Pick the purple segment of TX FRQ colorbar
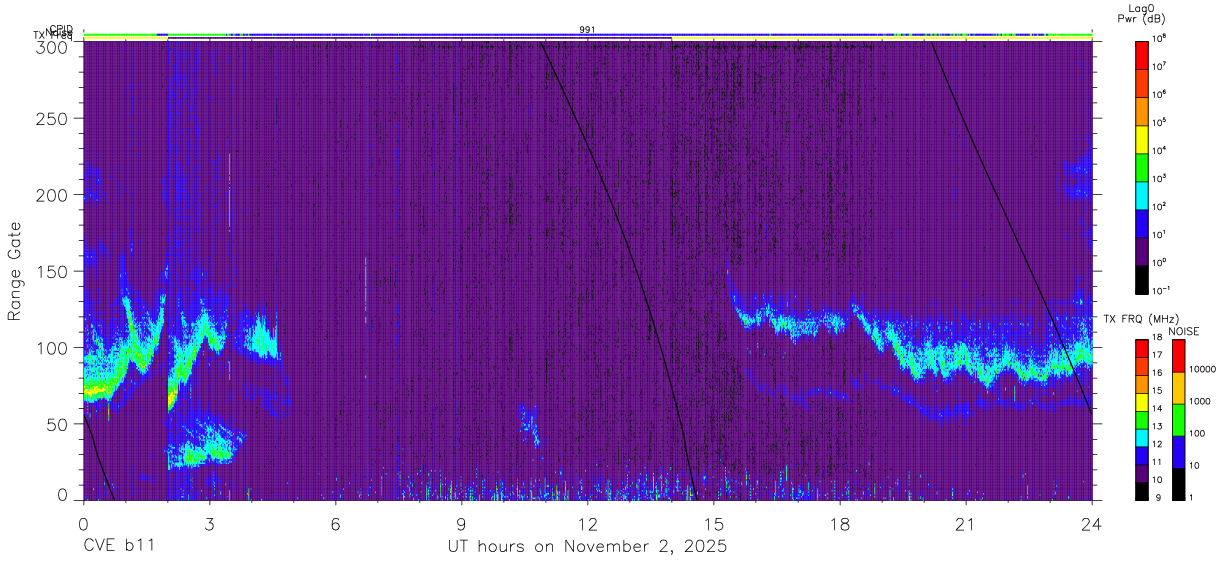The image size is (1228, 567). (1143, 473)
